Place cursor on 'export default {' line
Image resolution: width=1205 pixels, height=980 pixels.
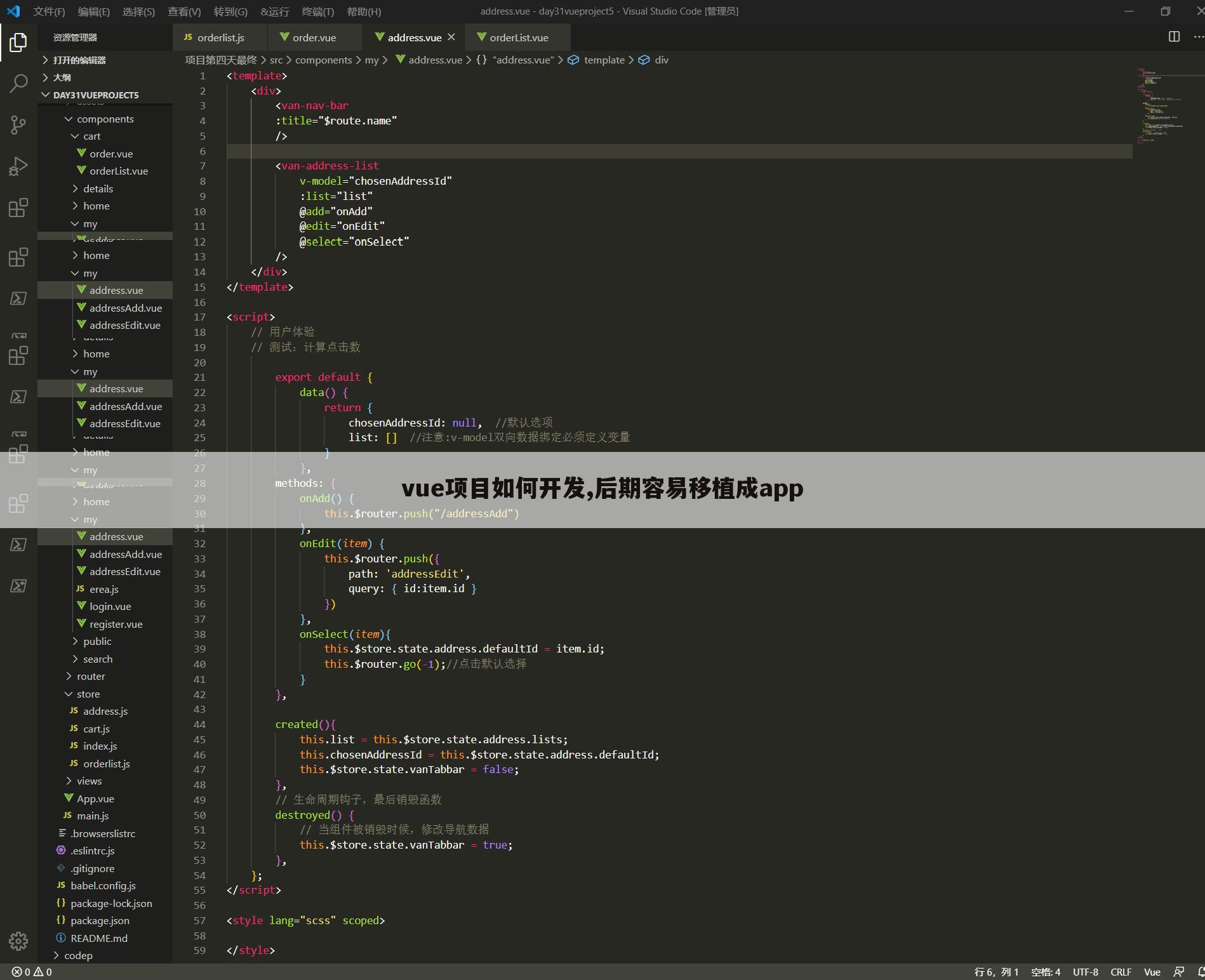324,377
